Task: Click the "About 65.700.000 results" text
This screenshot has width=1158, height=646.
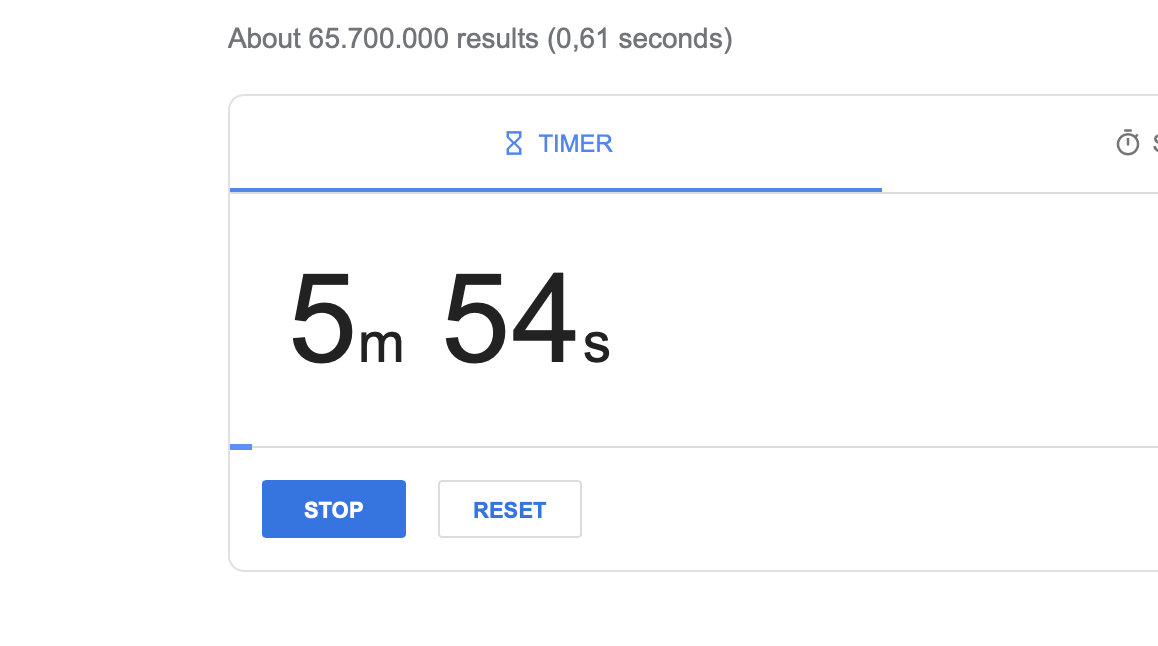Action: 383,39
